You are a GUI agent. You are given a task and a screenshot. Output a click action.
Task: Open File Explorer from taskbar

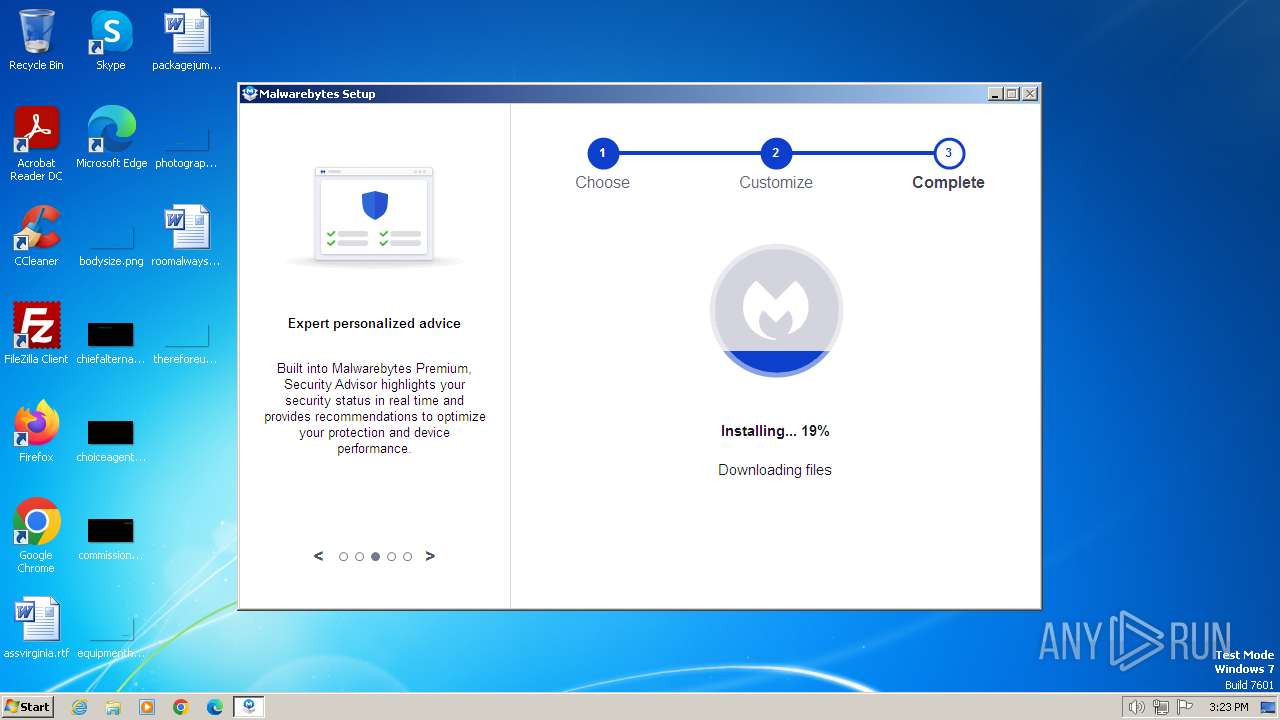coord(113,707)
